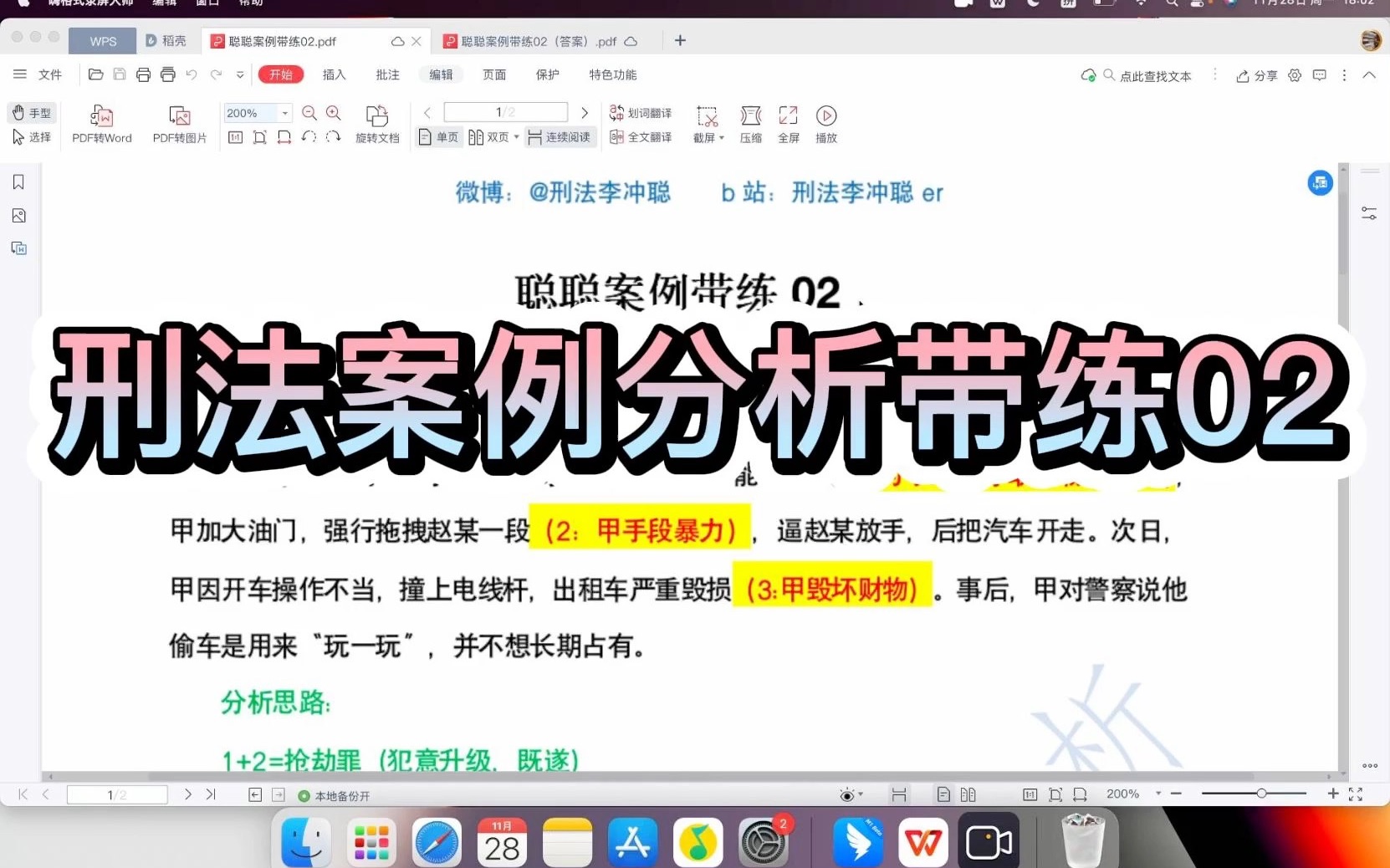This screenshot has height=868, width=1390.
Task: Open PDF转图片 conversion tool
Action: pyautogui.click(x=179, y=124)
